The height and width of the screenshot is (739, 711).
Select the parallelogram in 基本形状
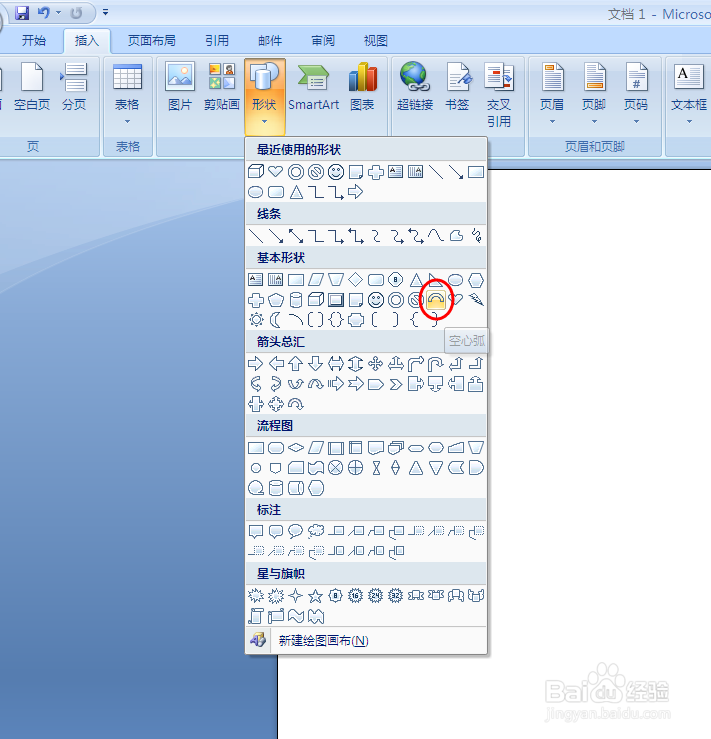click(316, 280)
